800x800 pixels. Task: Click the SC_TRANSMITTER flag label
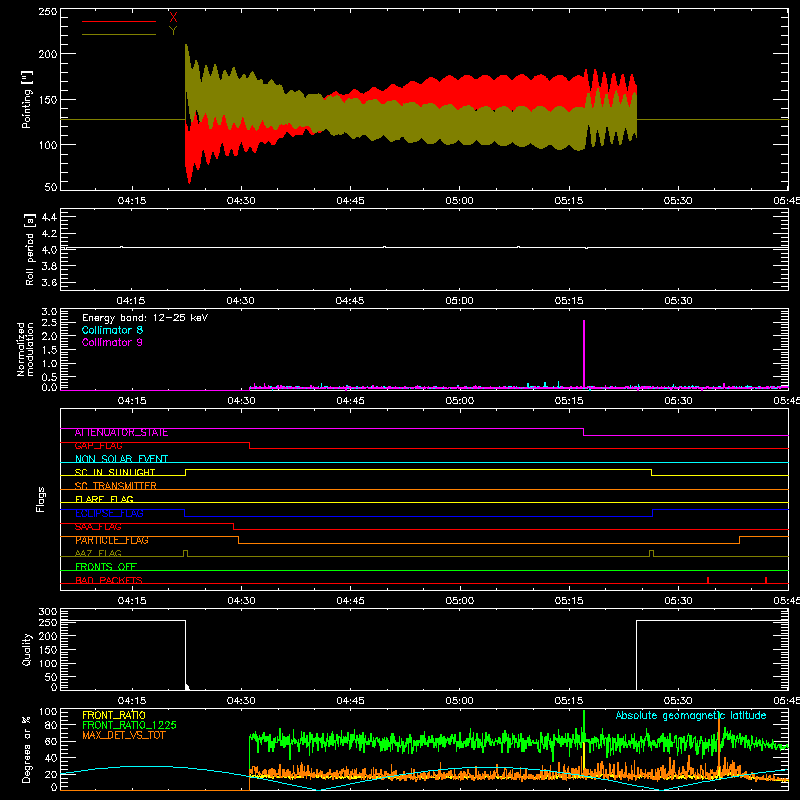[116, 486]
